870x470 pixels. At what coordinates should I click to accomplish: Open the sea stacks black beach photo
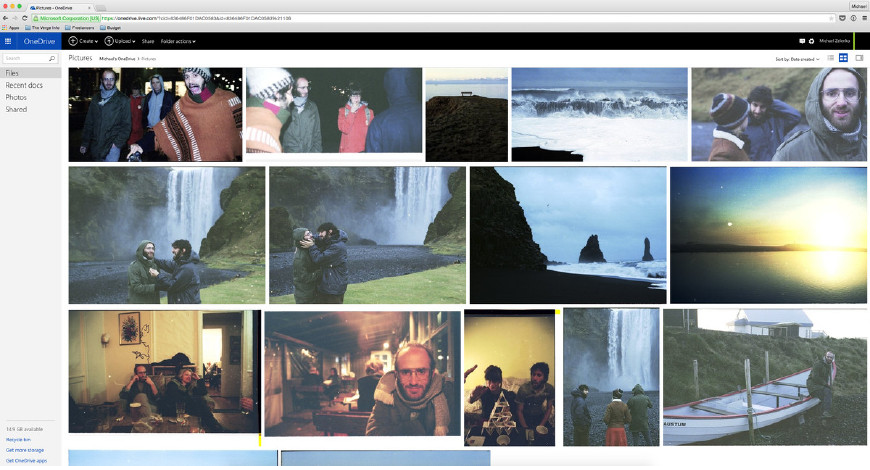(x=568, y=235)
